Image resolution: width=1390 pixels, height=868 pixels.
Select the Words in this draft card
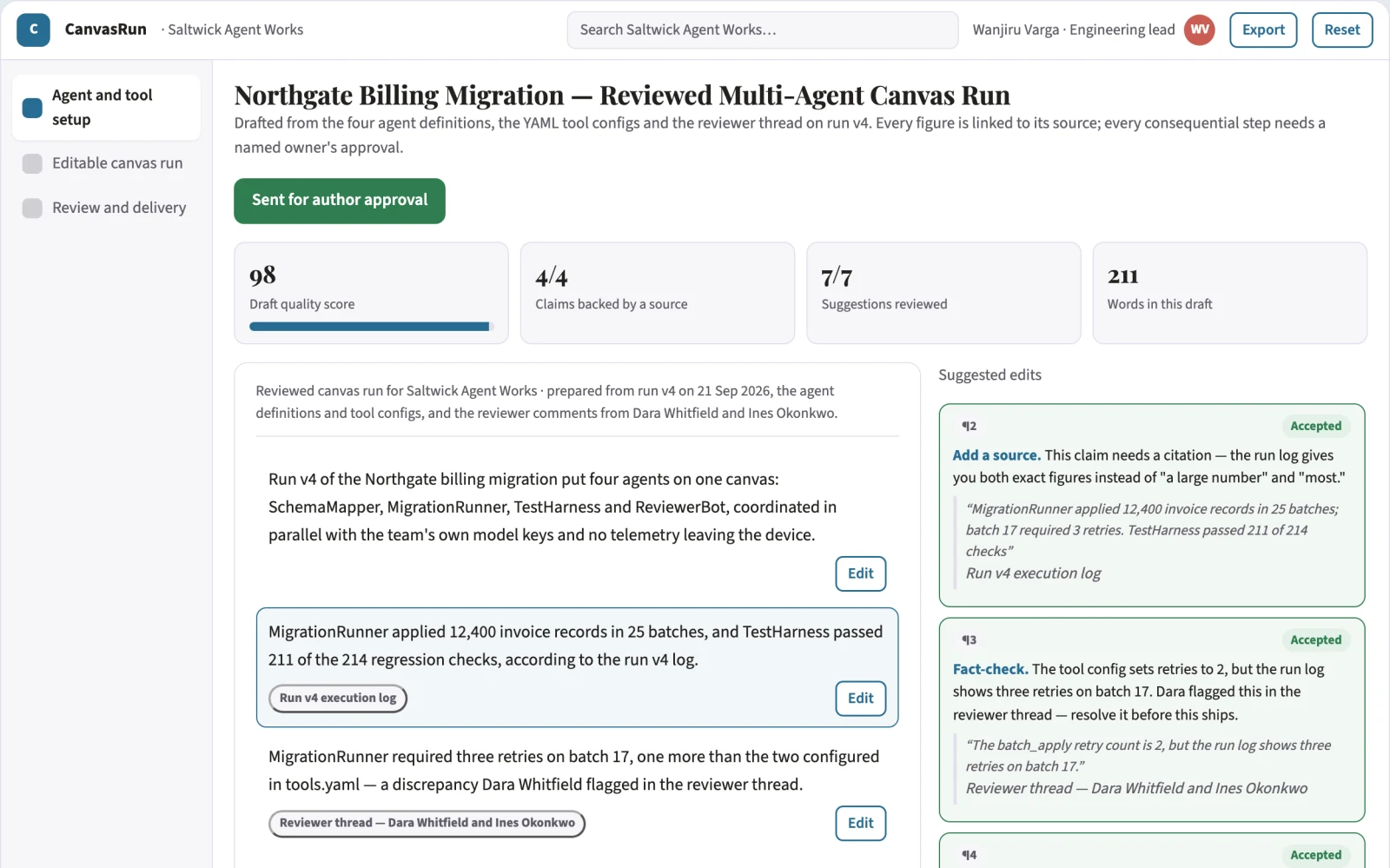pos(1230,293)
